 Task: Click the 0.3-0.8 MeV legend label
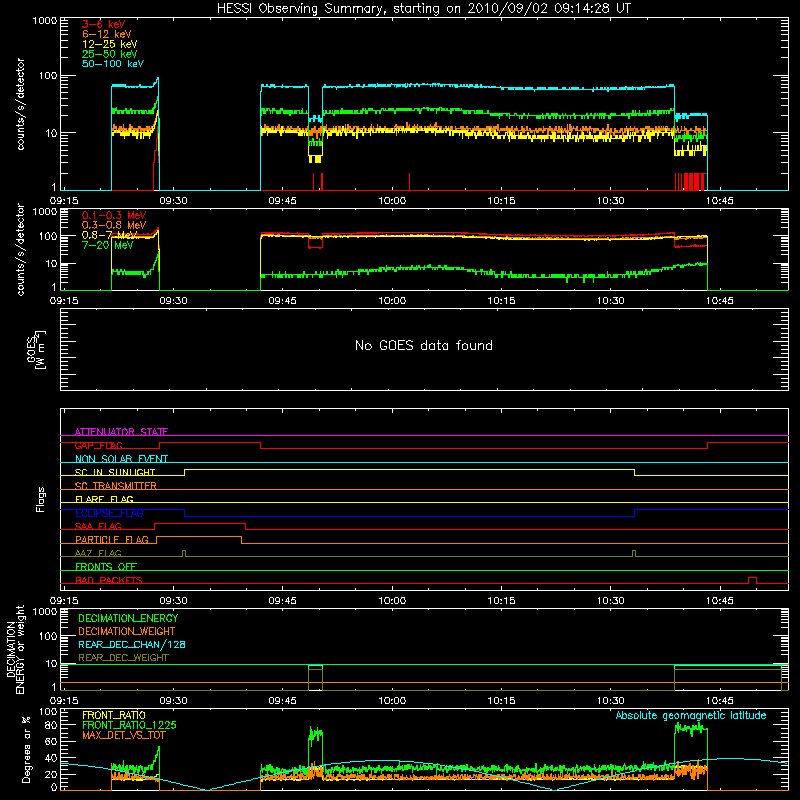tap(114, 225)
